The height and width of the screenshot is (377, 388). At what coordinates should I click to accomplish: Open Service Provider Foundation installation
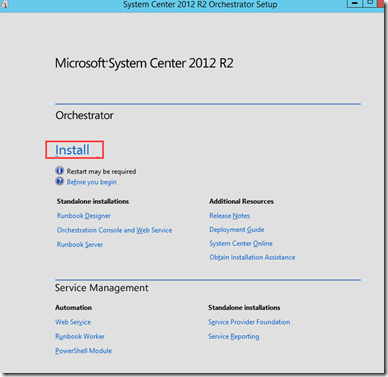[249, 322]
